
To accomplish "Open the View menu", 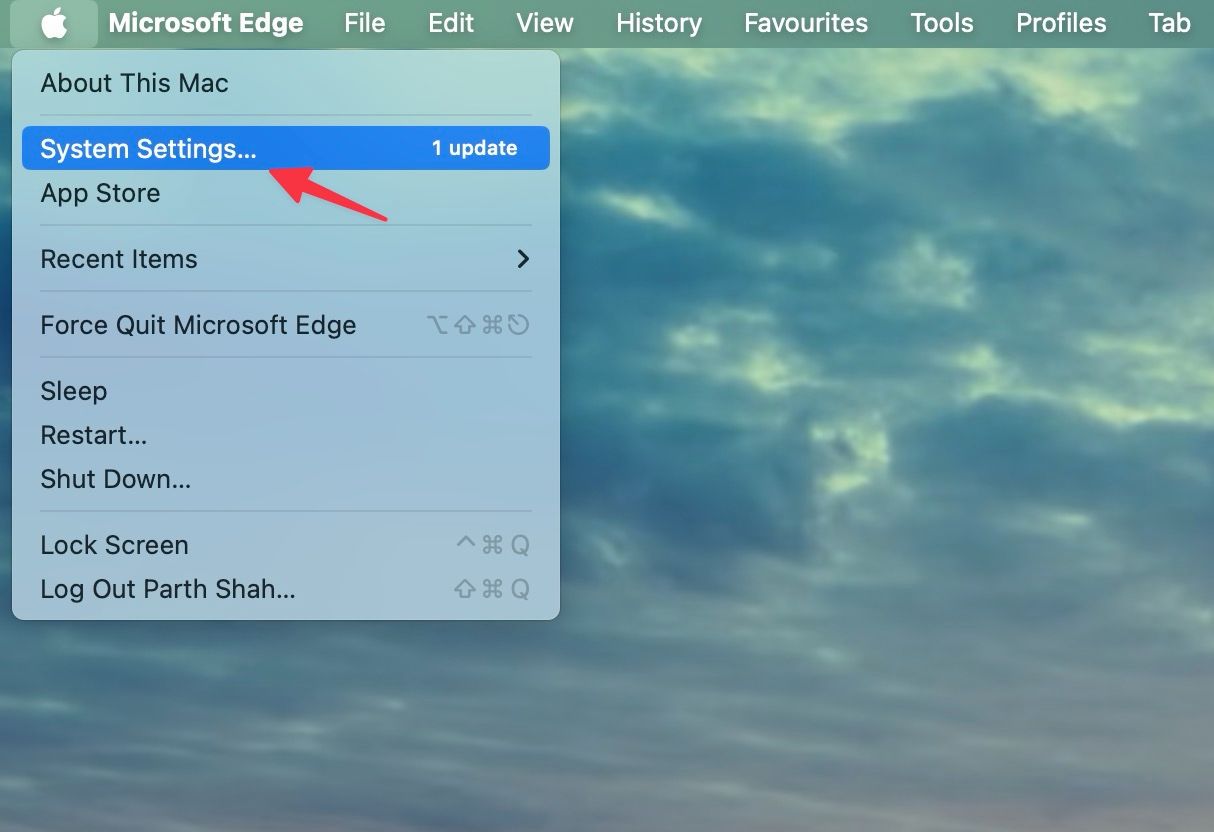I will pyautogui.click(x=544, y=22).
